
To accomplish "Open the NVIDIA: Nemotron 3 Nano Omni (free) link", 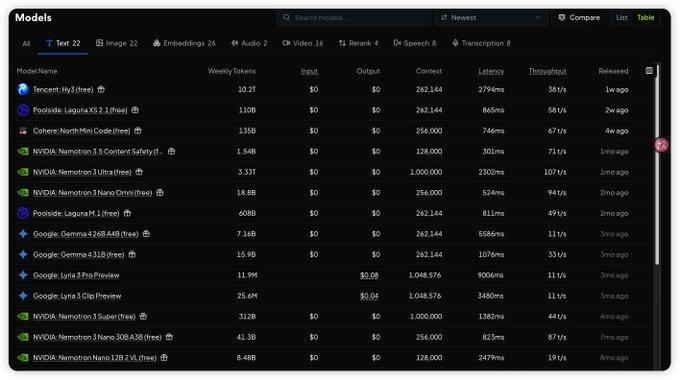I will [93, 193].
